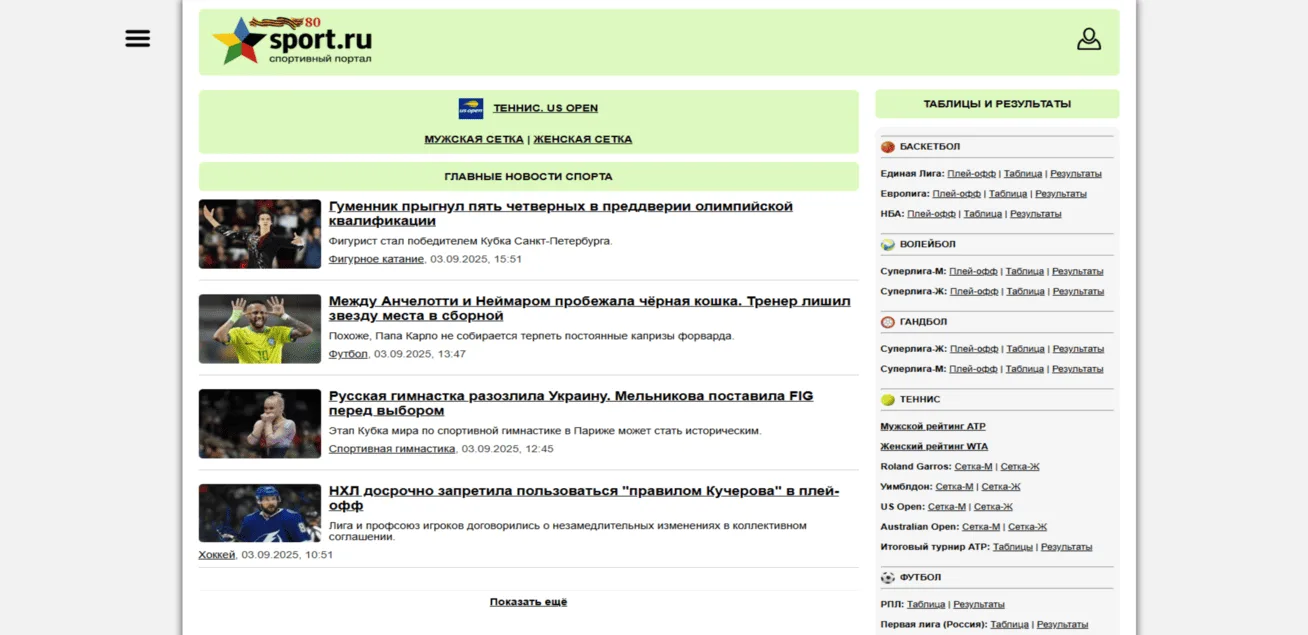Open Спортивная гимнастика category link
Viewport: 1308px width, 635px height.
(x=392, y=449)
